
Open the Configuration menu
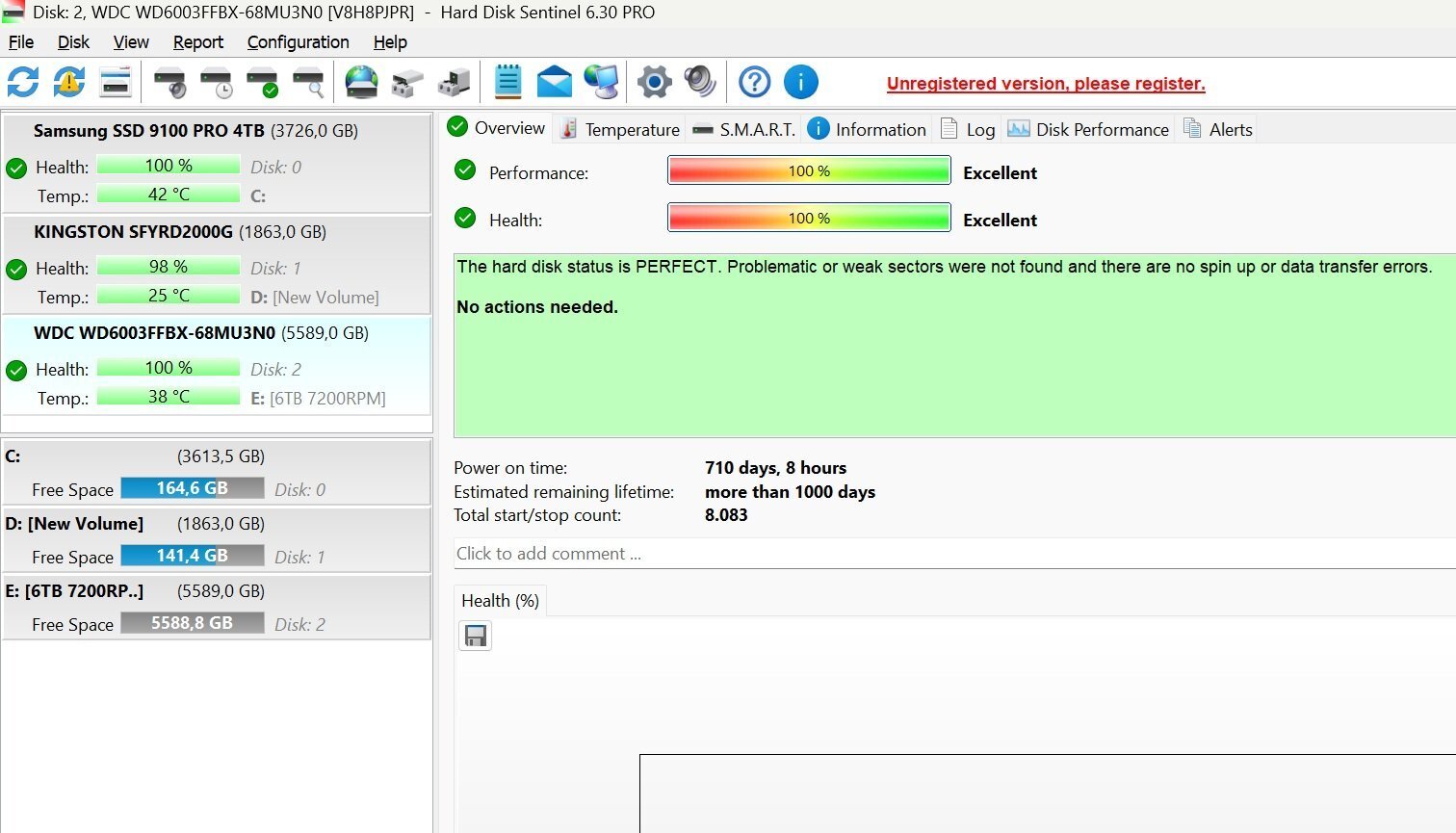[x=298, y=42]
